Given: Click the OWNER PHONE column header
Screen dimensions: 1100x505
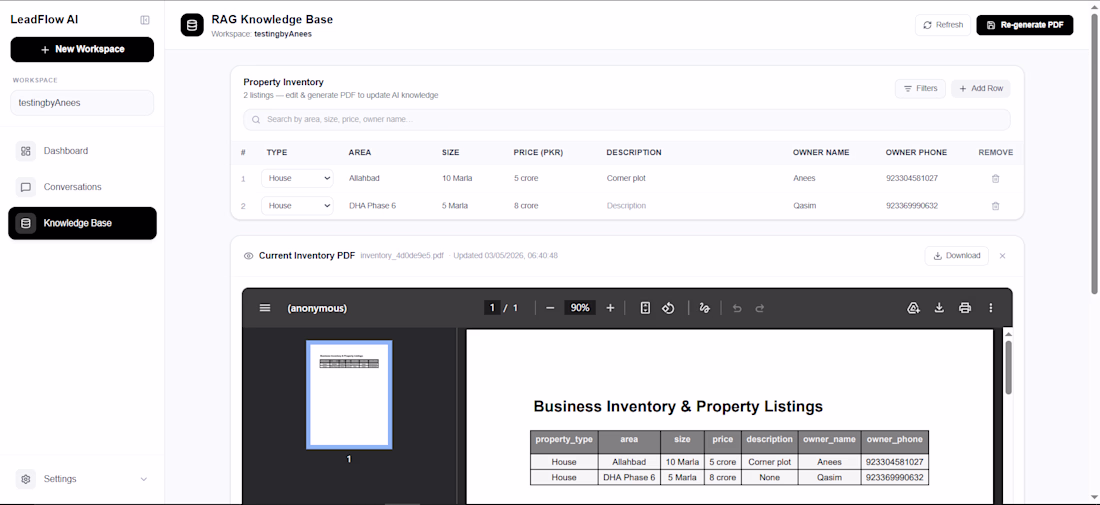Looking at the screenshot, I should [916, 153].
